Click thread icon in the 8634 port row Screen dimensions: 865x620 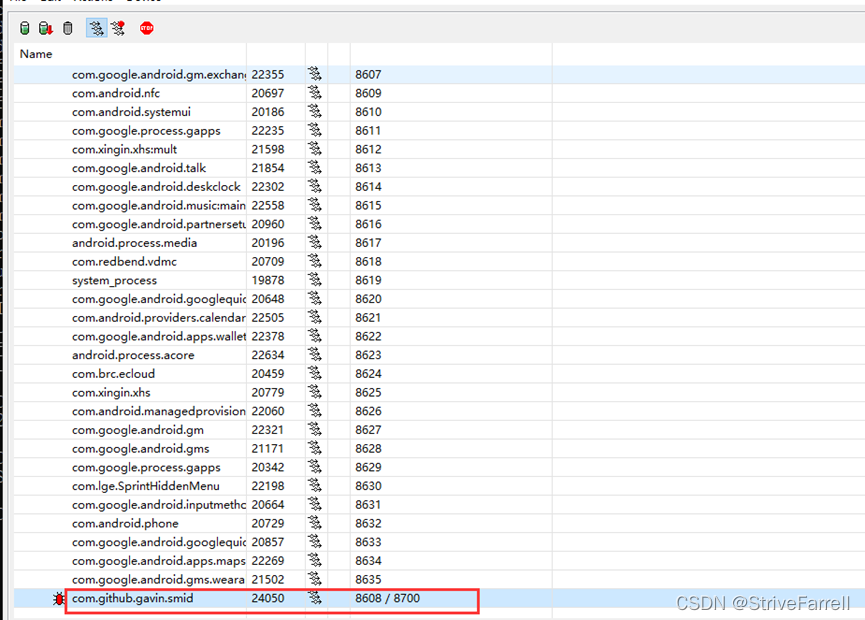point(314,560)
